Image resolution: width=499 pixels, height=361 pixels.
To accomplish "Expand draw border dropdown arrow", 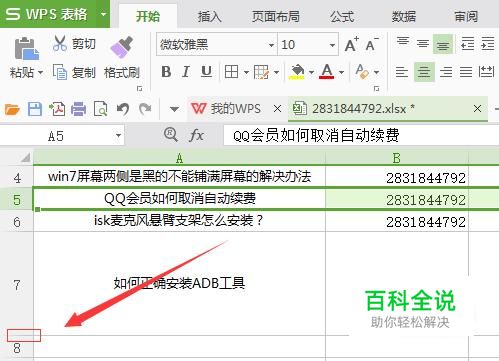I will [276, 72].
